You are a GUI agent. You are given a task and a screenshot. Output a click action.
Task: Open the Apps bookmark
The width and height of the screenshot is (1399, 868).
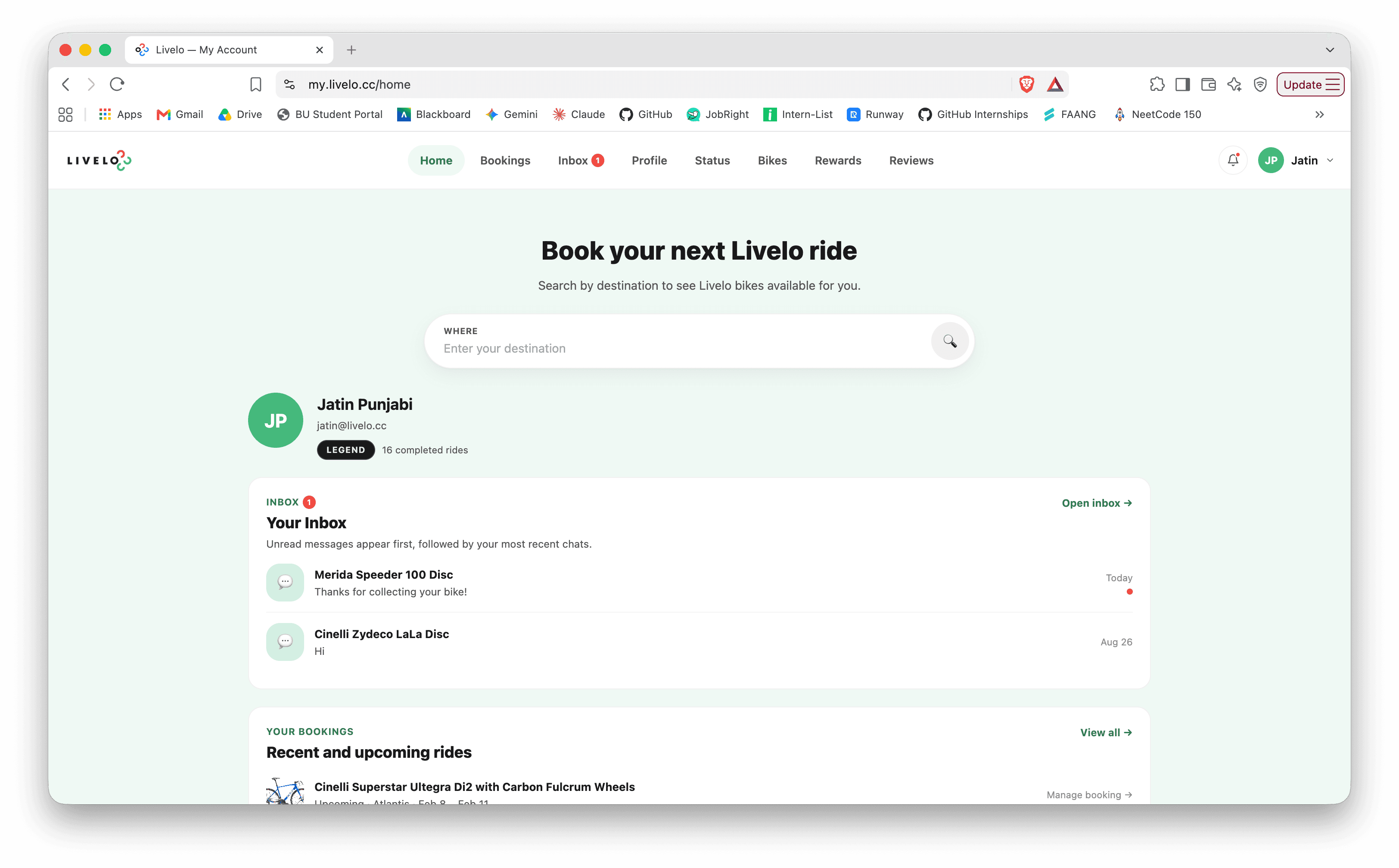(x=121, y=114)
